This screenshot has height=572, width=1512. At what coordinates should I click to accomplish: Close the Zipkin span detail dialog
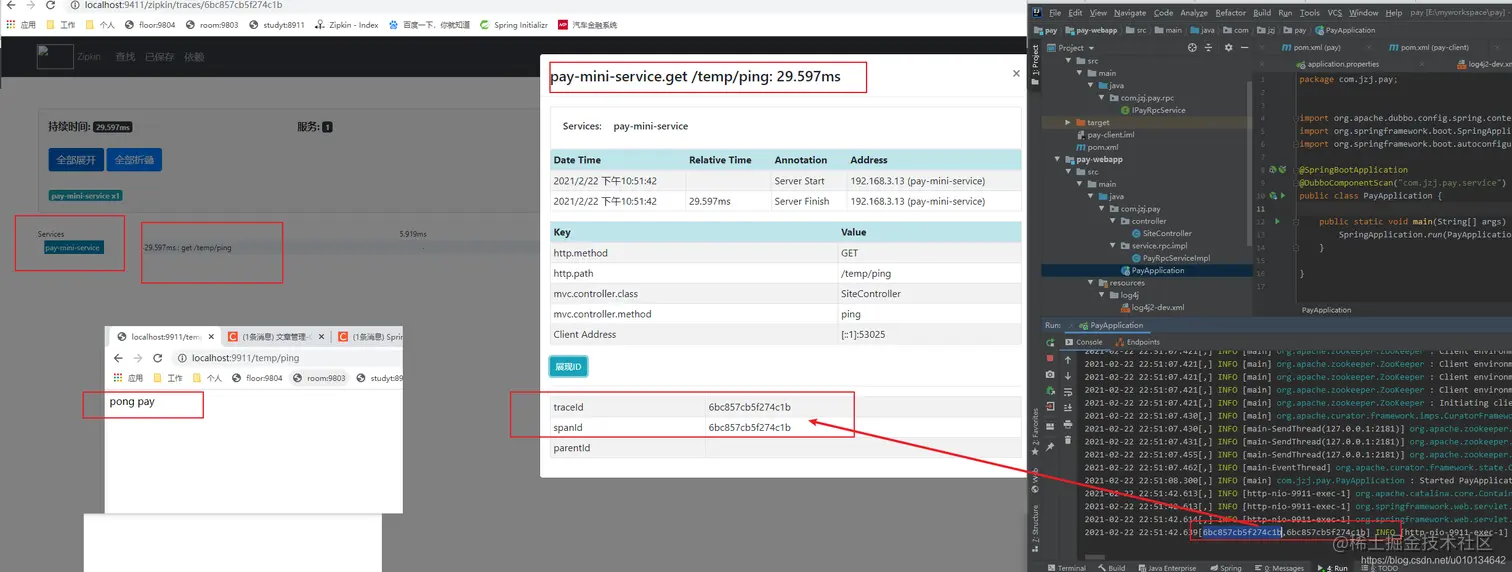1016,73
